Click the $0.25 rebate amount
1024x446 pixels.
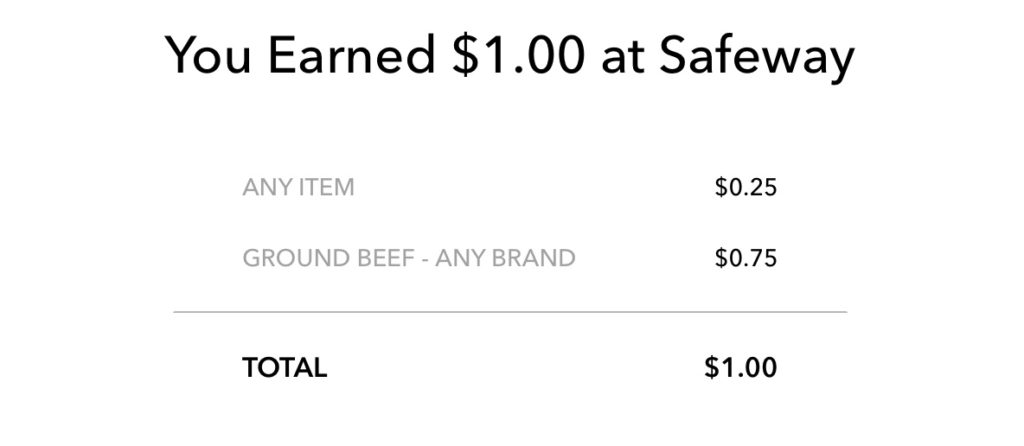746,187
